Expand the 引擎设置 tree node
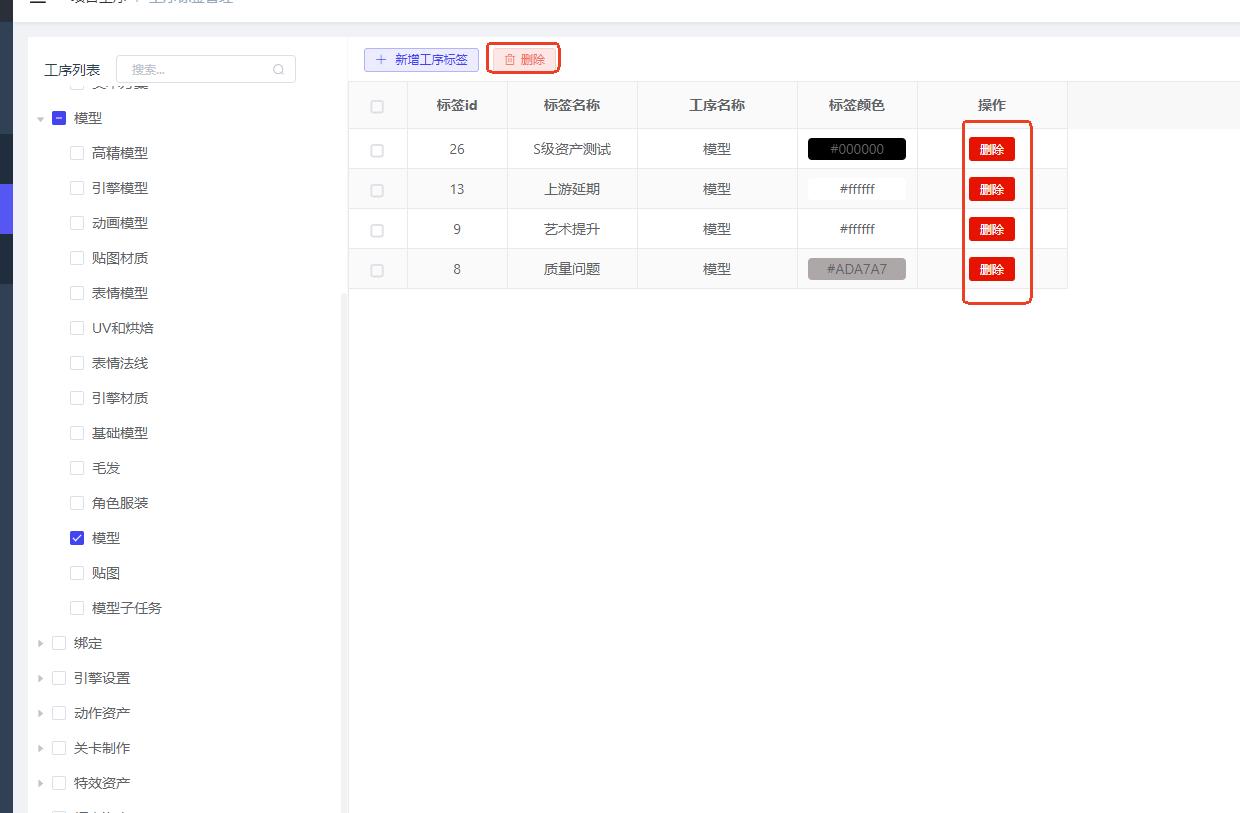This screenshot has width=1240, height=813. 41,679
